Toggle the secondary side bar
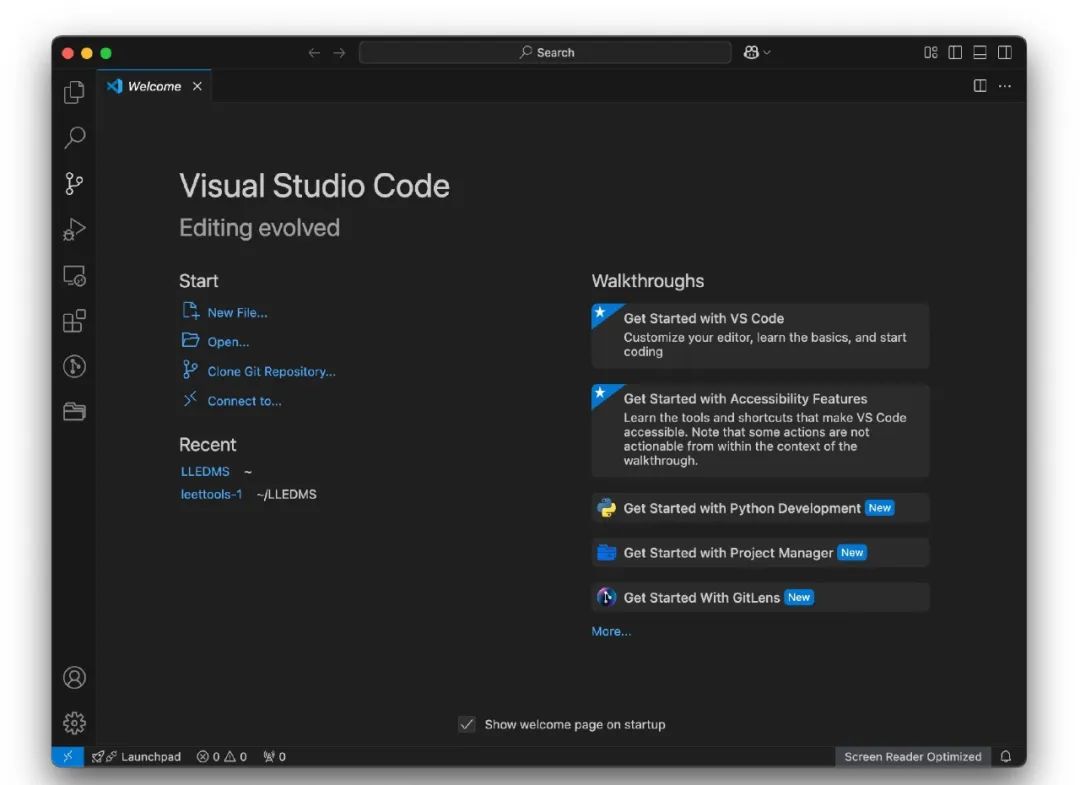 coord(1005,52)
